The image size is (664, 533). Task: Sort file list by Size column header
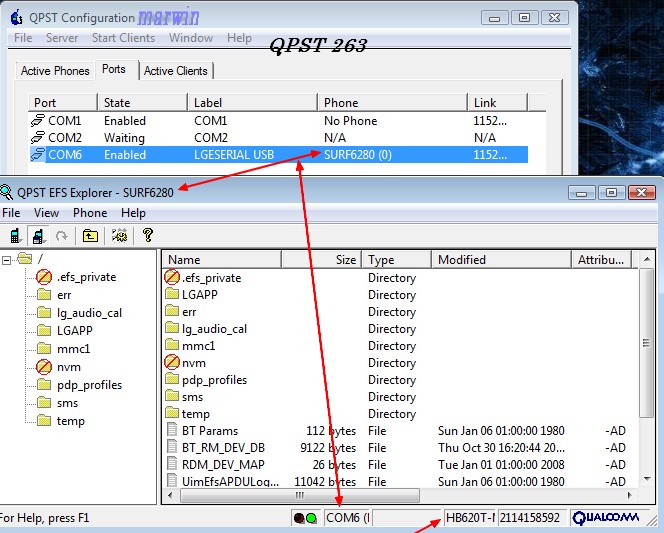point(321,260)
